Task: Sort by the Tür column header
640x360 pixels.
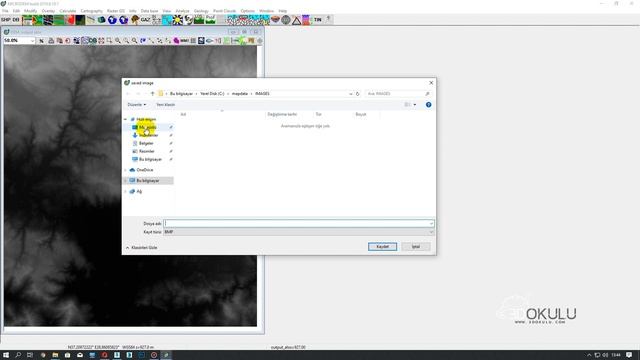Action: point(318,115)
